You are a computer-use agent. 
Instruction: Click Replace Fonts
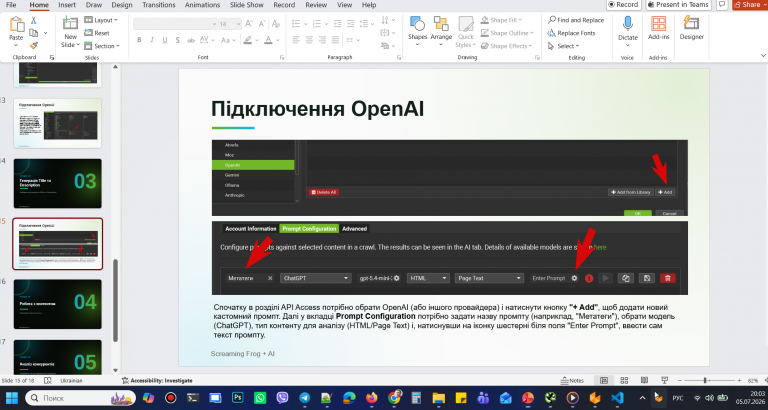click(572, 33)
